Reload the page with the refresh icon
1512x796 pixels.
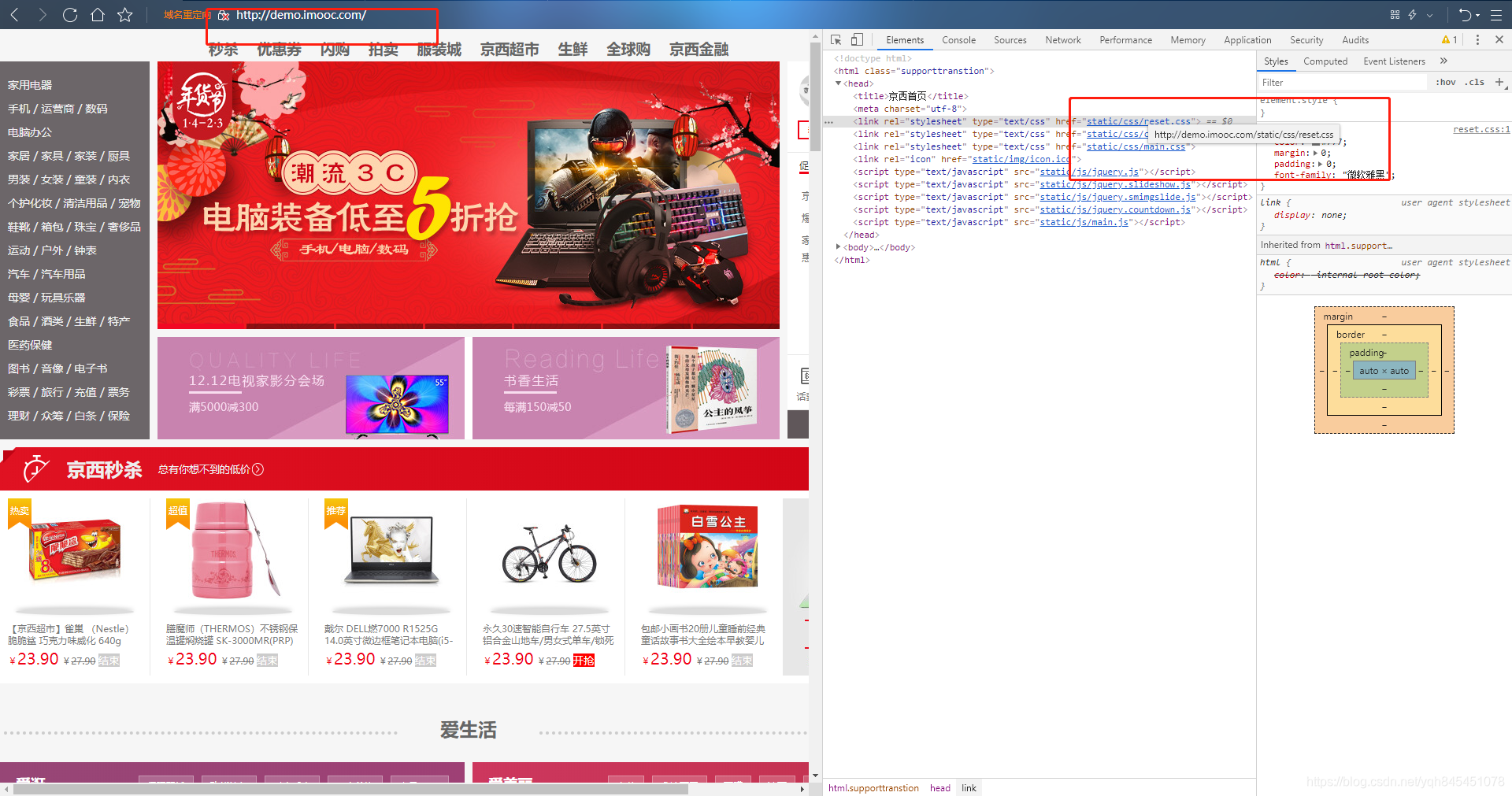click(70, 15)
